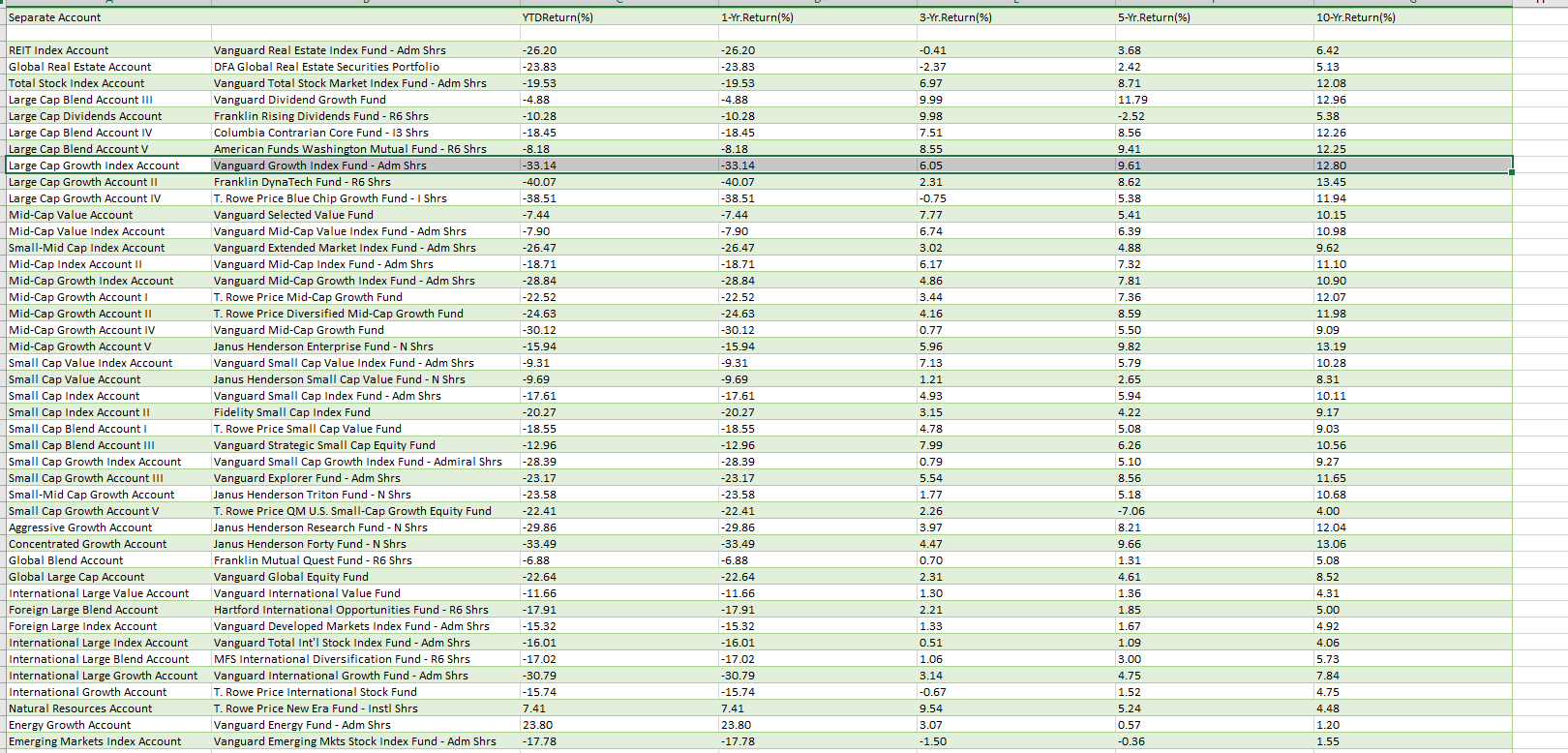Select 'Large Cap Blend Account V' cell
Screen dimensions: 1568x753
click(x=108, y=149)
